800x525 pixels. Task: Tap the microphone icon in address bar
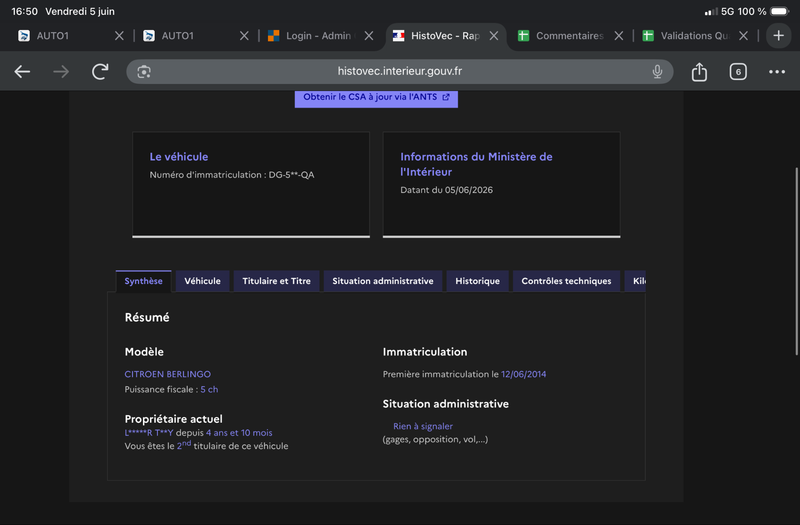657,72
